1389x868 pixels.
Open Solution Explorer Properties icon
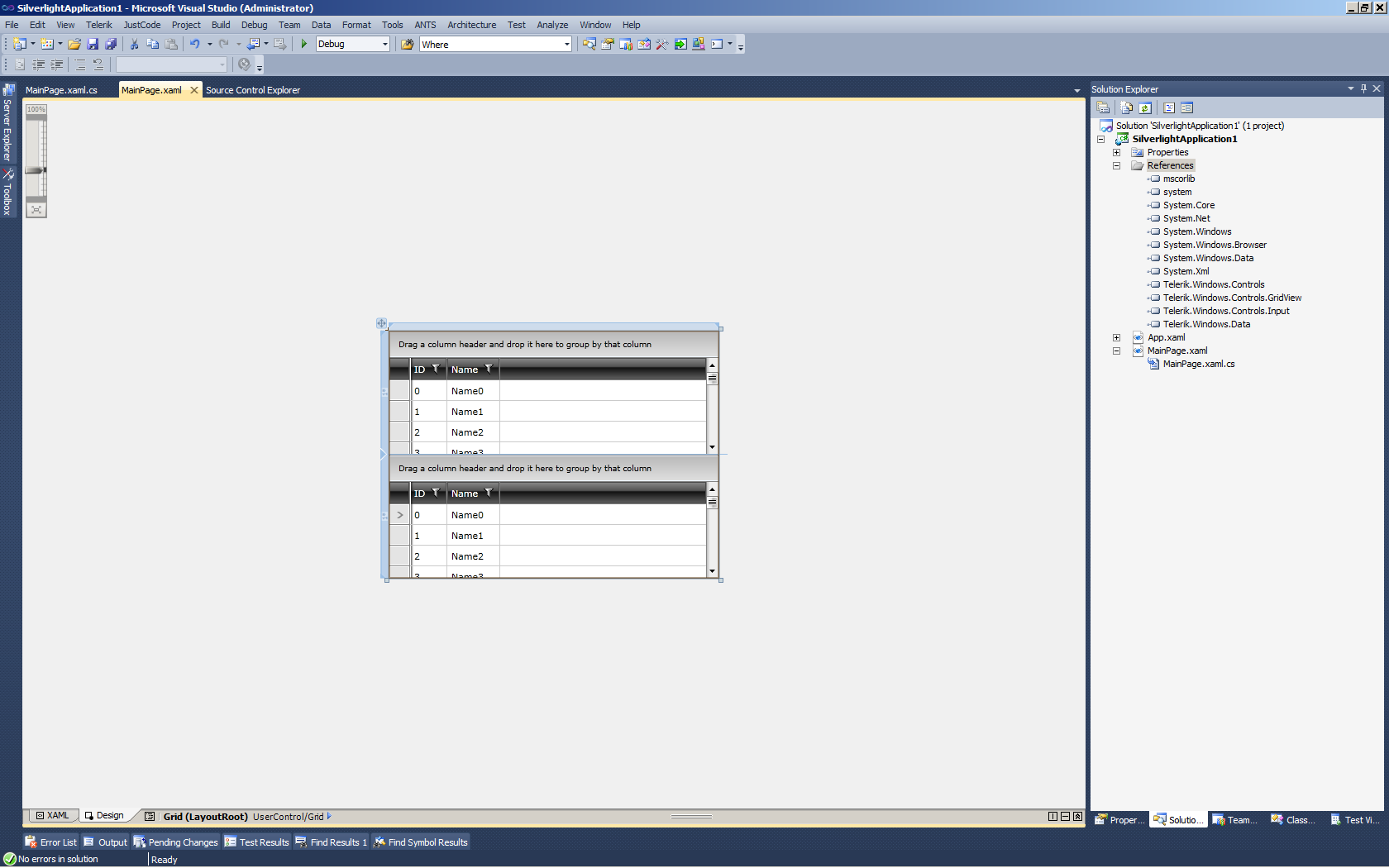point(1103,107)
